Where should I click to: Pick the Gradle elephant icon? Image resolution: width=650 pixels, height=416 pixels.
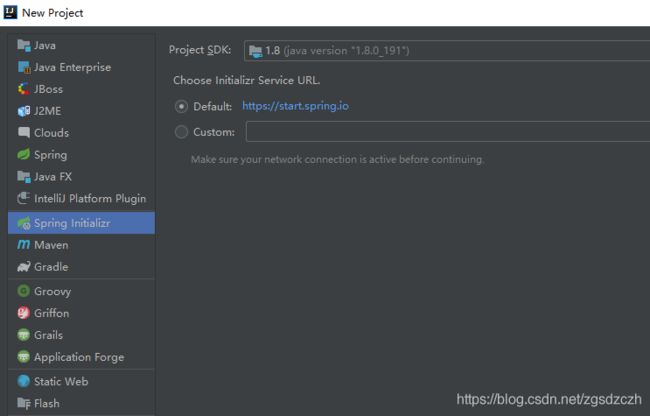tap(24, 266)
